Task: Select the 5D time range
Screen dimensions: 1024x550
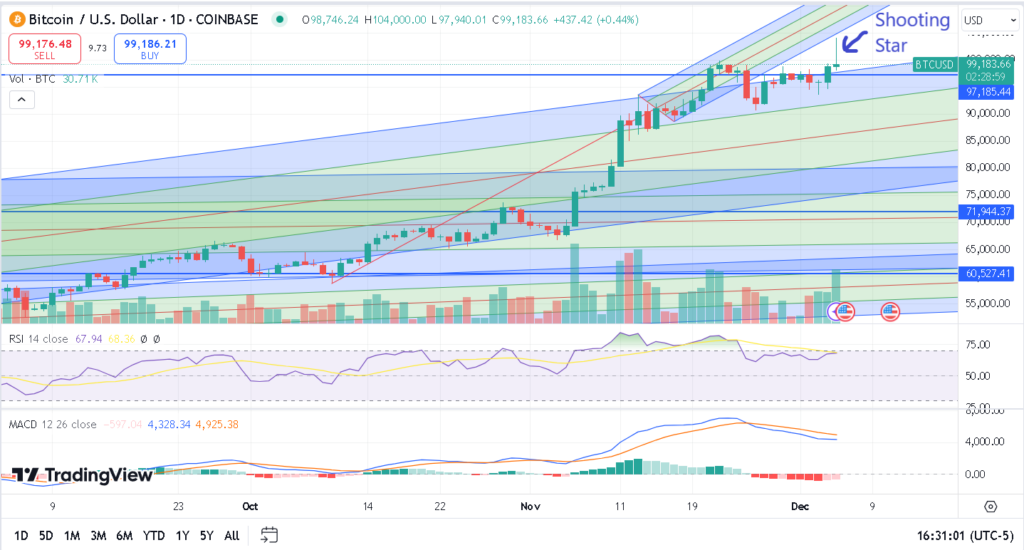Action: tap(46, 536)
